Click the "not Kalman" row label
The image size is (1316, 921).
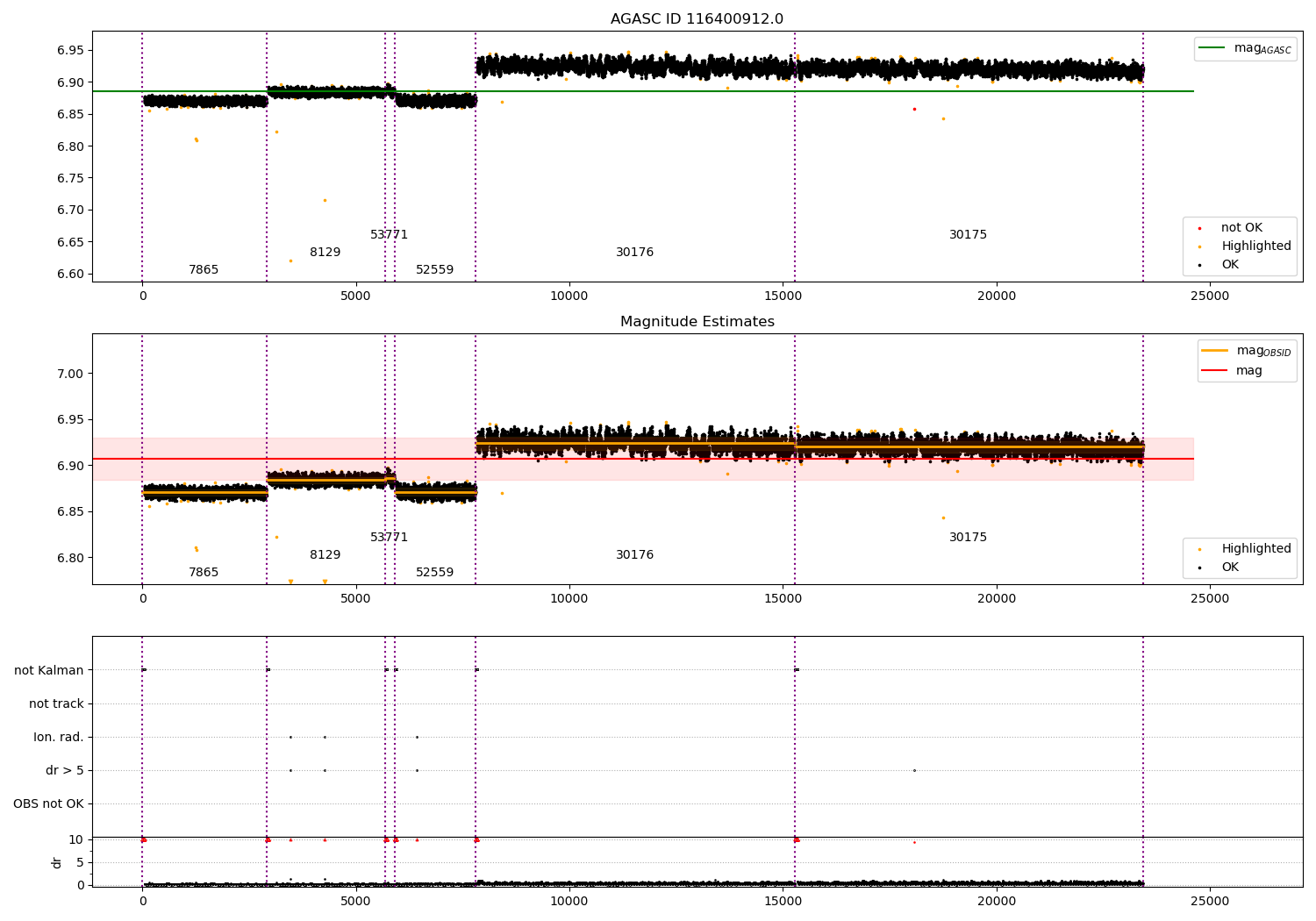pos(49,671)
